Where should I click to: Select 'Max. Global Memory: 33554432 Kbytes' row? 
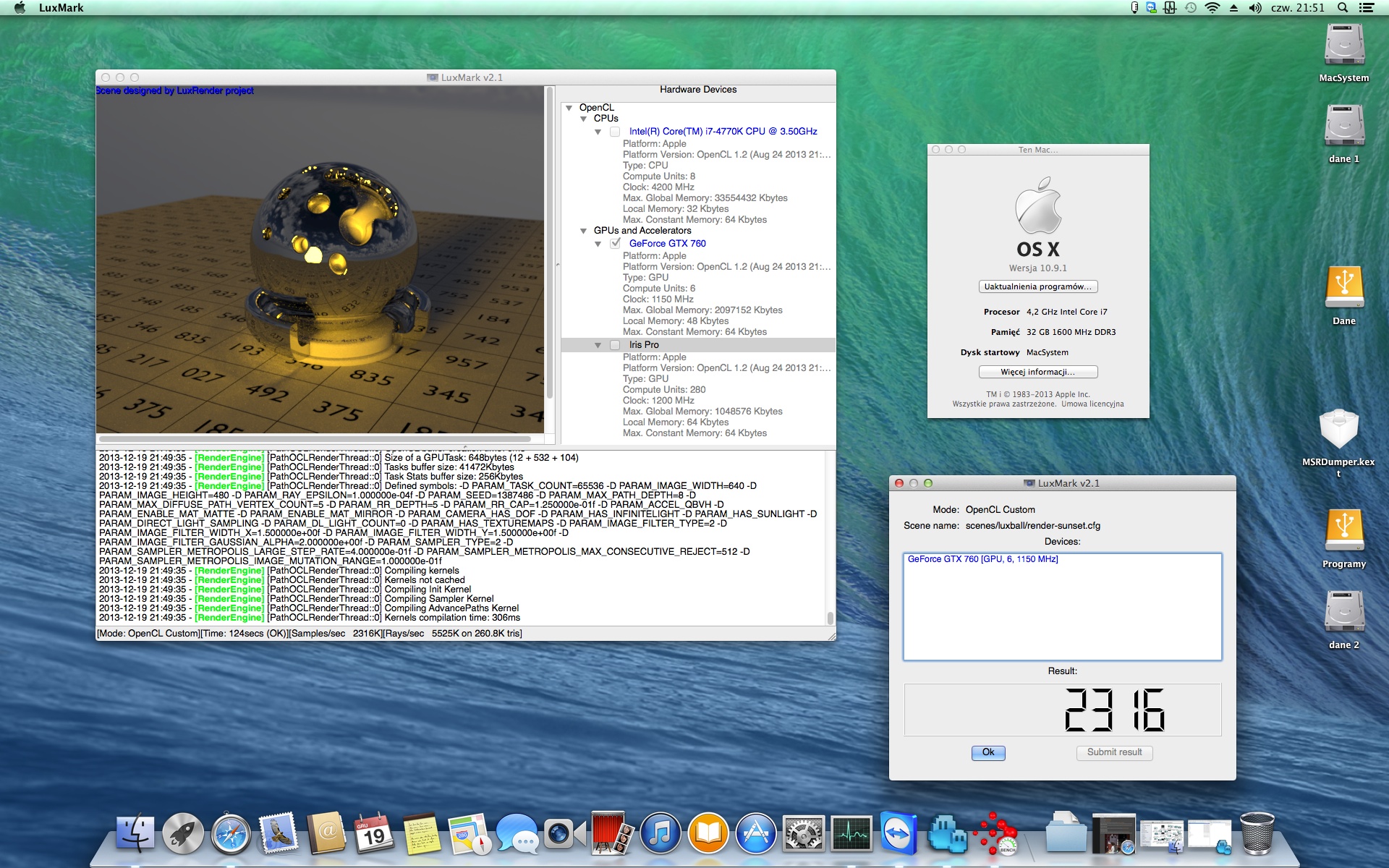point(705,198)
